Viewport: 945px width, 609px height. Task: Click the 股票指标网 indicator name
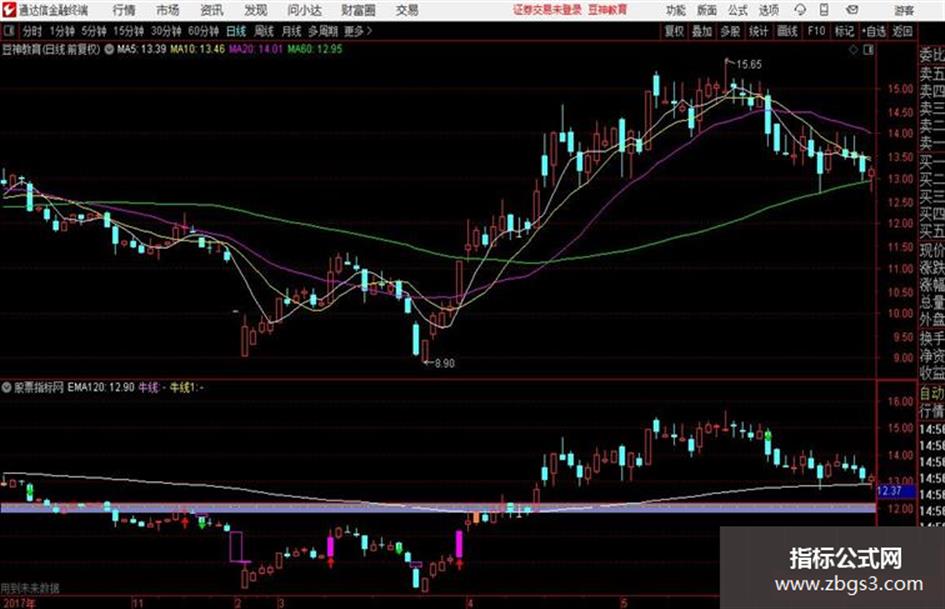pyautogui.click(x=39, y=387)
